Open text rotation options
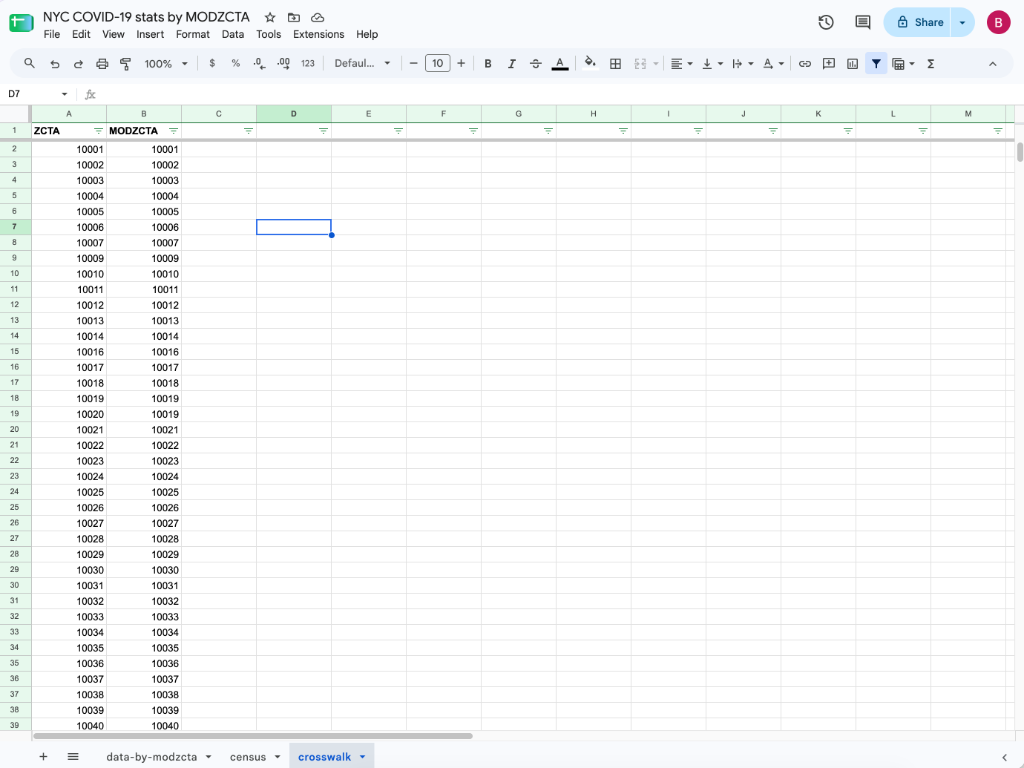This screenshot has height=768, width=1024. [773, 63]
